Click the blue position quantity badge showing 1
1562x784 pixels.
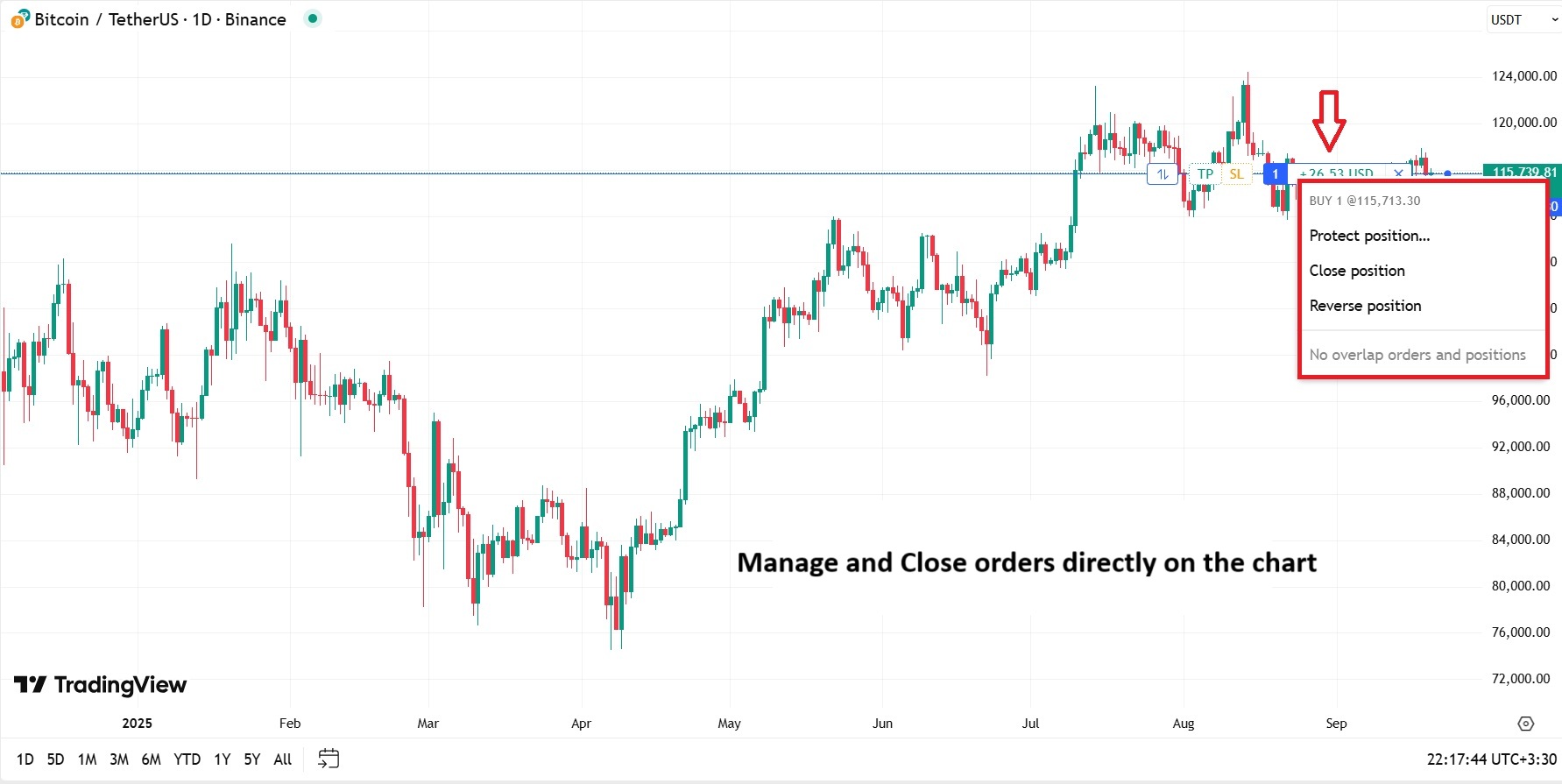click(1275, 173)
